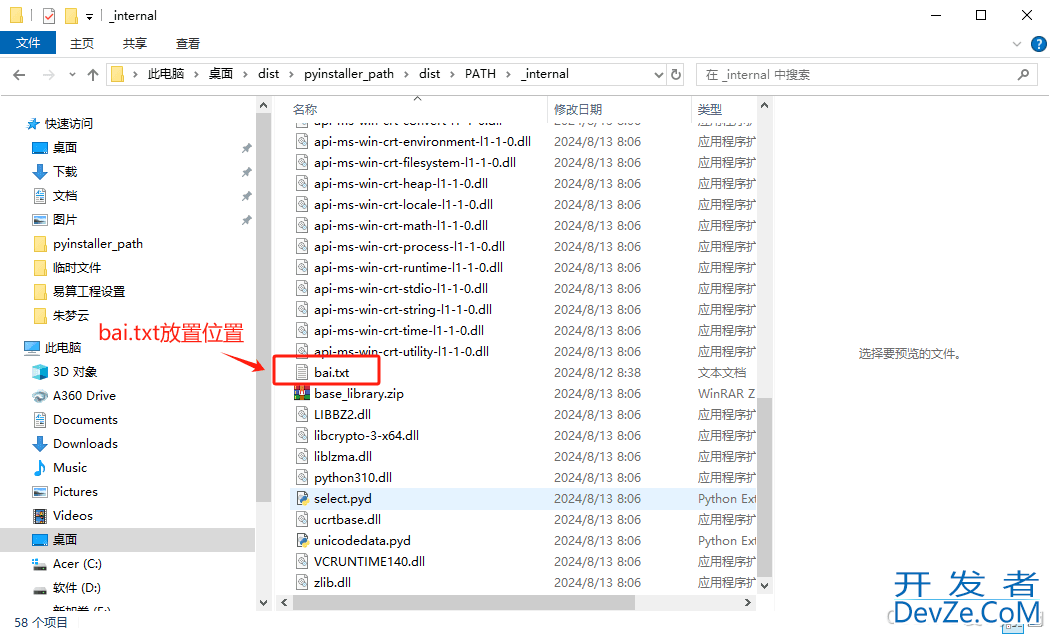Click the search magnifier icon
Screen dimensions: 1050x634
[x=1023, y=74]
